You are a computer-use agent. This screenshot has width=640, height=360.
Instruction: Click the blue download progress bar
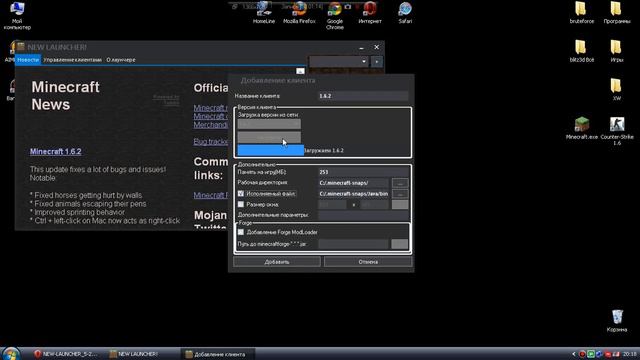[271, 150]
